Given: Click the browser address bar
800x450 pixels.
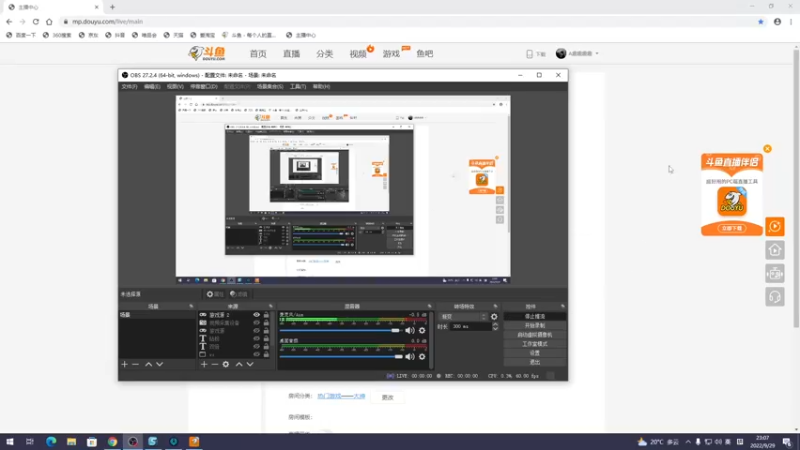Looking at the screenshot, I should tap(408, 22).
